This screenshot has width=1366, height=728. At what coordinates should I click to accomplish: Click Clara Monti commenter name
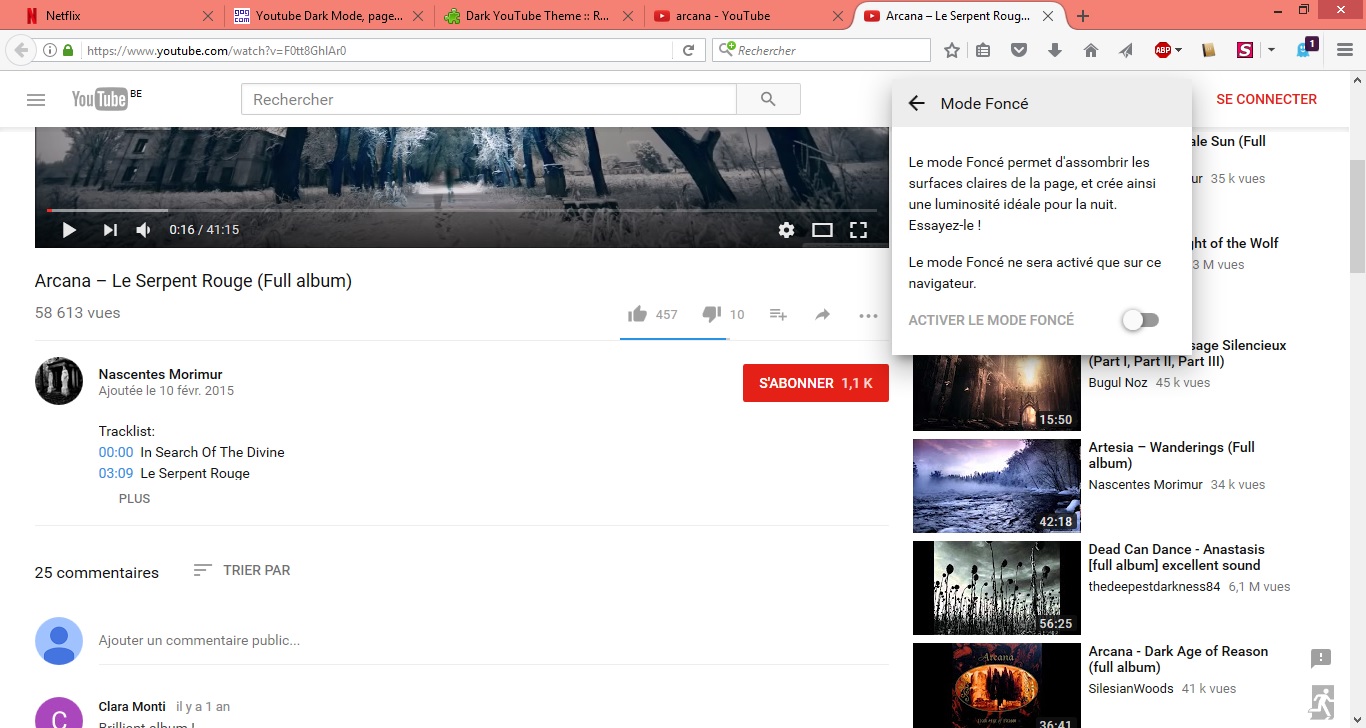pos(132,706)
